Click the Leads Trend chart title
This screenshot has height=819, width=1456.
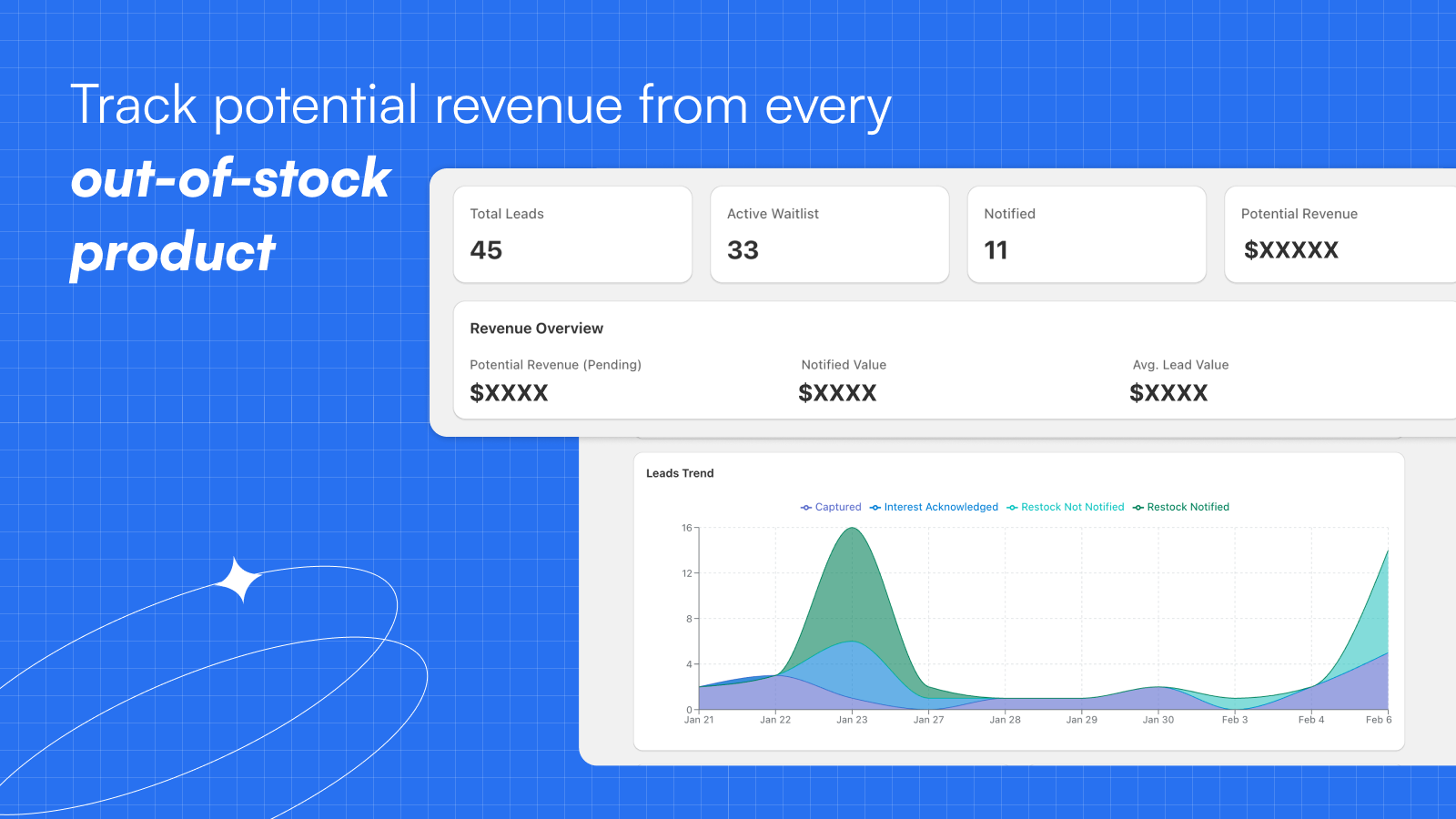[680, 473]
